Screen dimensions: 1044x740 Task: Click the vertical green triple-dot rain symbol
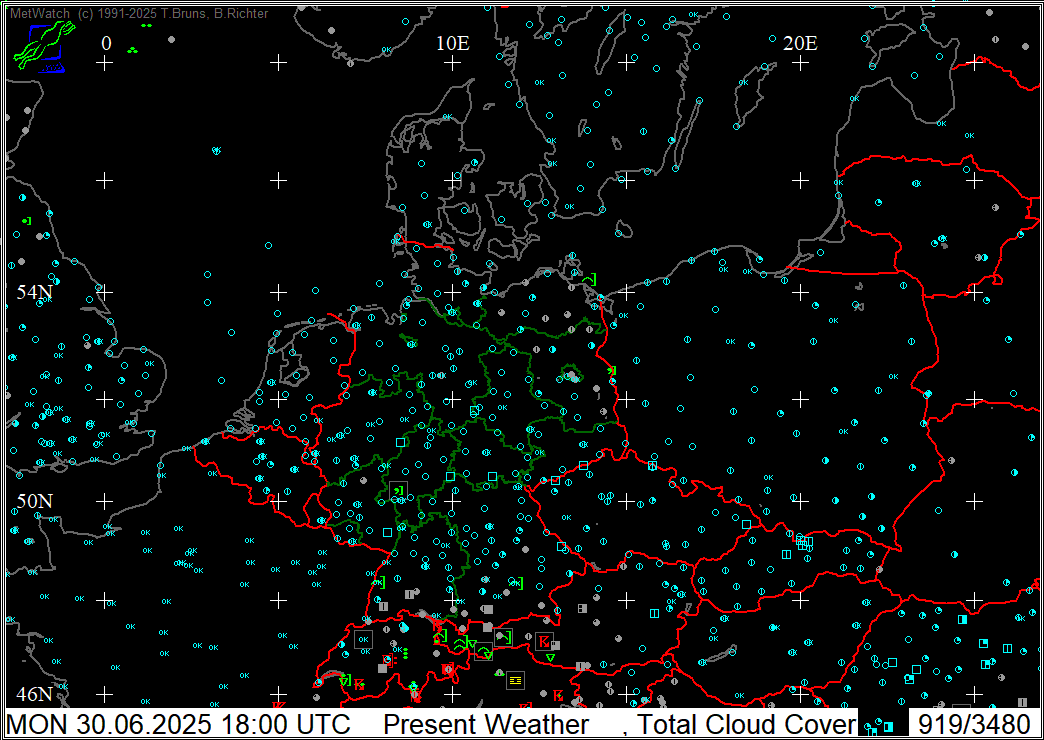(405, 652)
